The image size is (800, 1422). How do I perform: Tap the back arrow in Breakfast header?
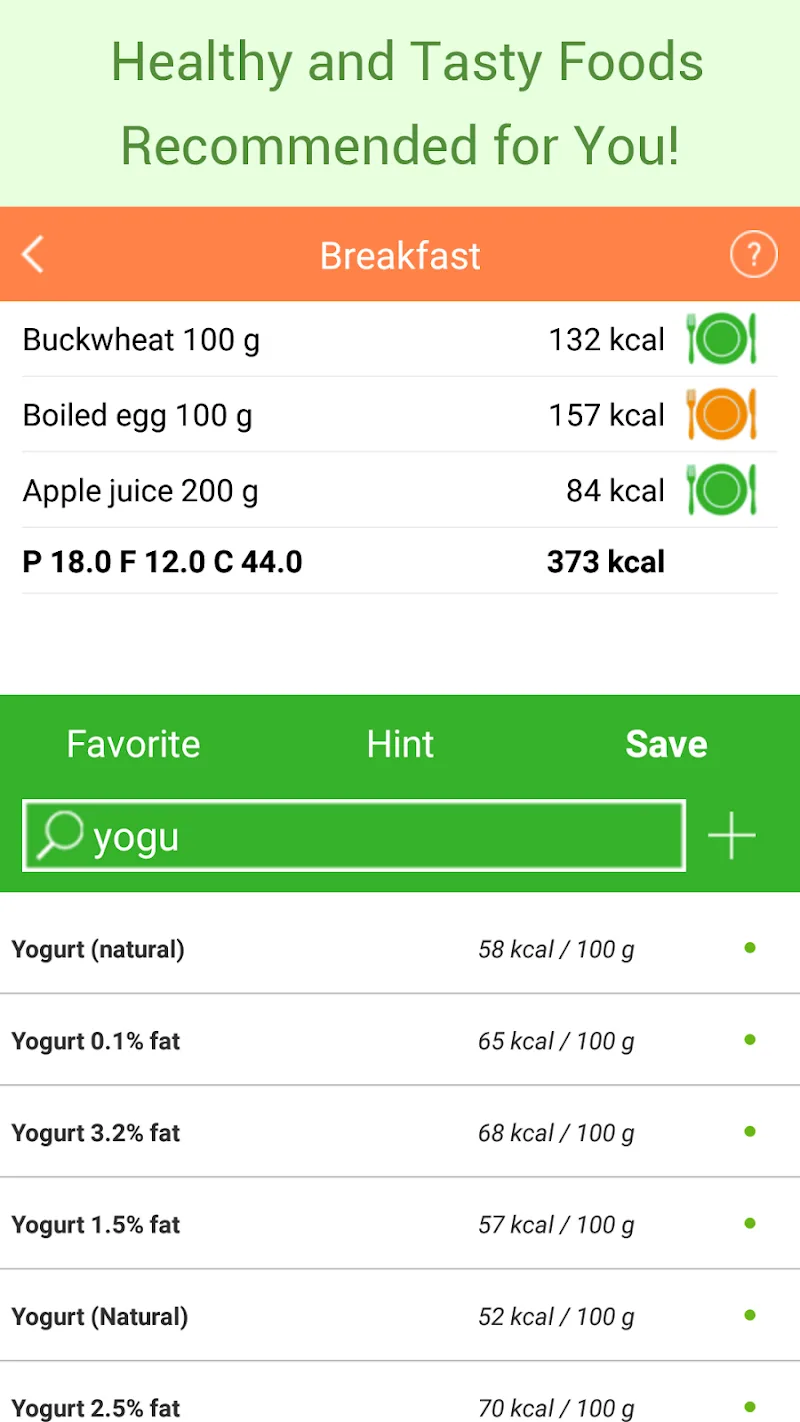pyautogui.click(x=33, y=255)
